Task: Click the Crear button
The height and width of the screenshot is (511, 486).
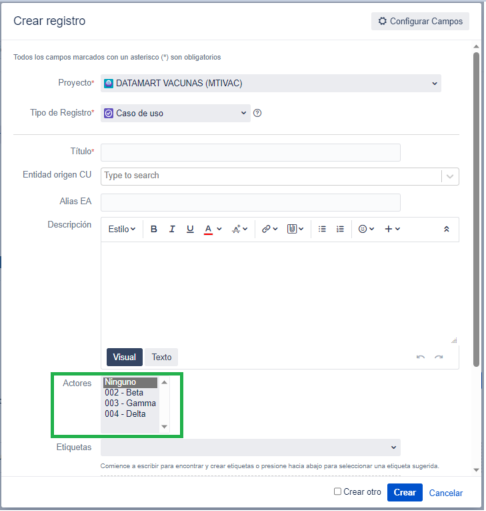Action: [x=405, y=492]
